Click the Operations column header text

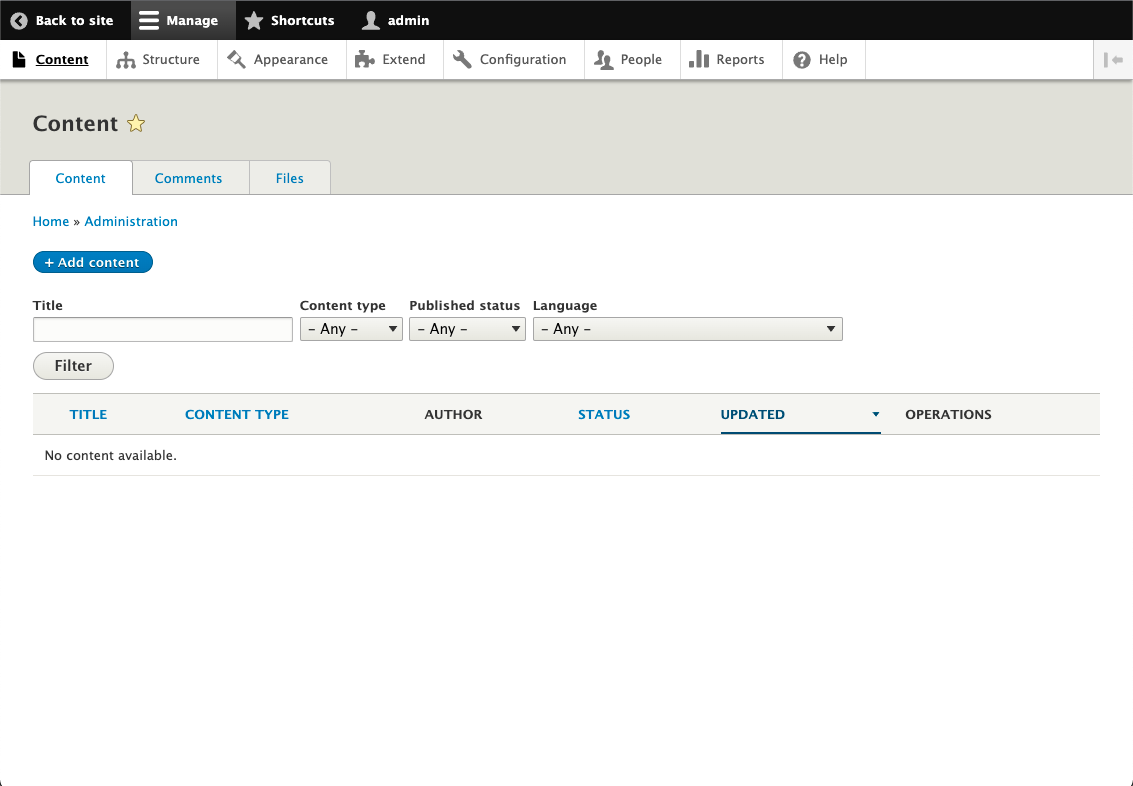pos(948,415)
